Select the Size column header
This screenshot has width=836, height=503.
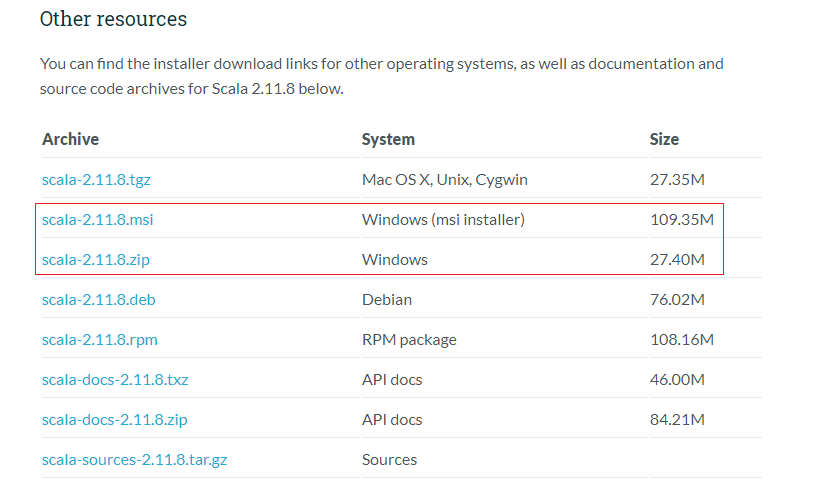pos(664,139)
